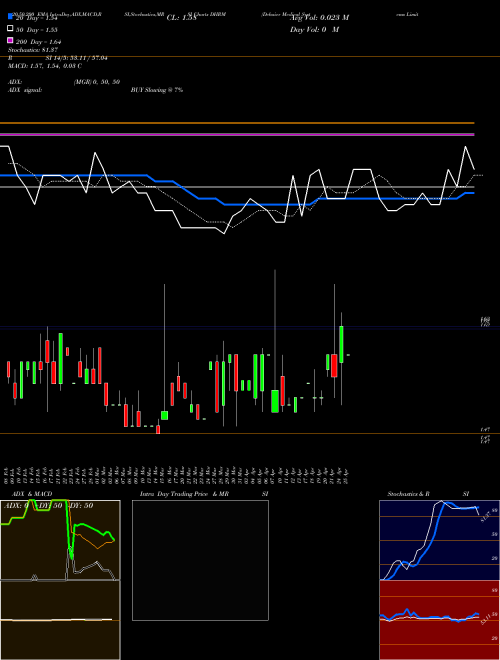Click the white 50 Day legend swatch
The image size is (500, 660).
10,29
